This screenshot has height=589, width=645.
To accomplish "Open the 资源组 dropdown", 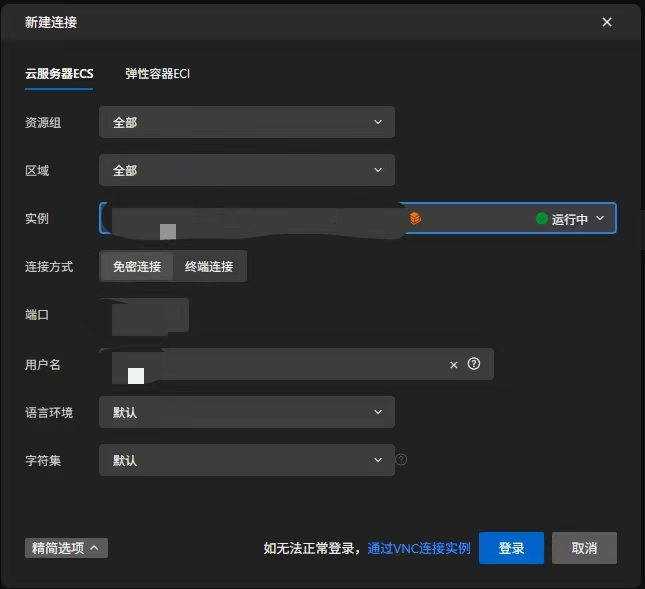I will pyautogui.click(x=246, y=122).
